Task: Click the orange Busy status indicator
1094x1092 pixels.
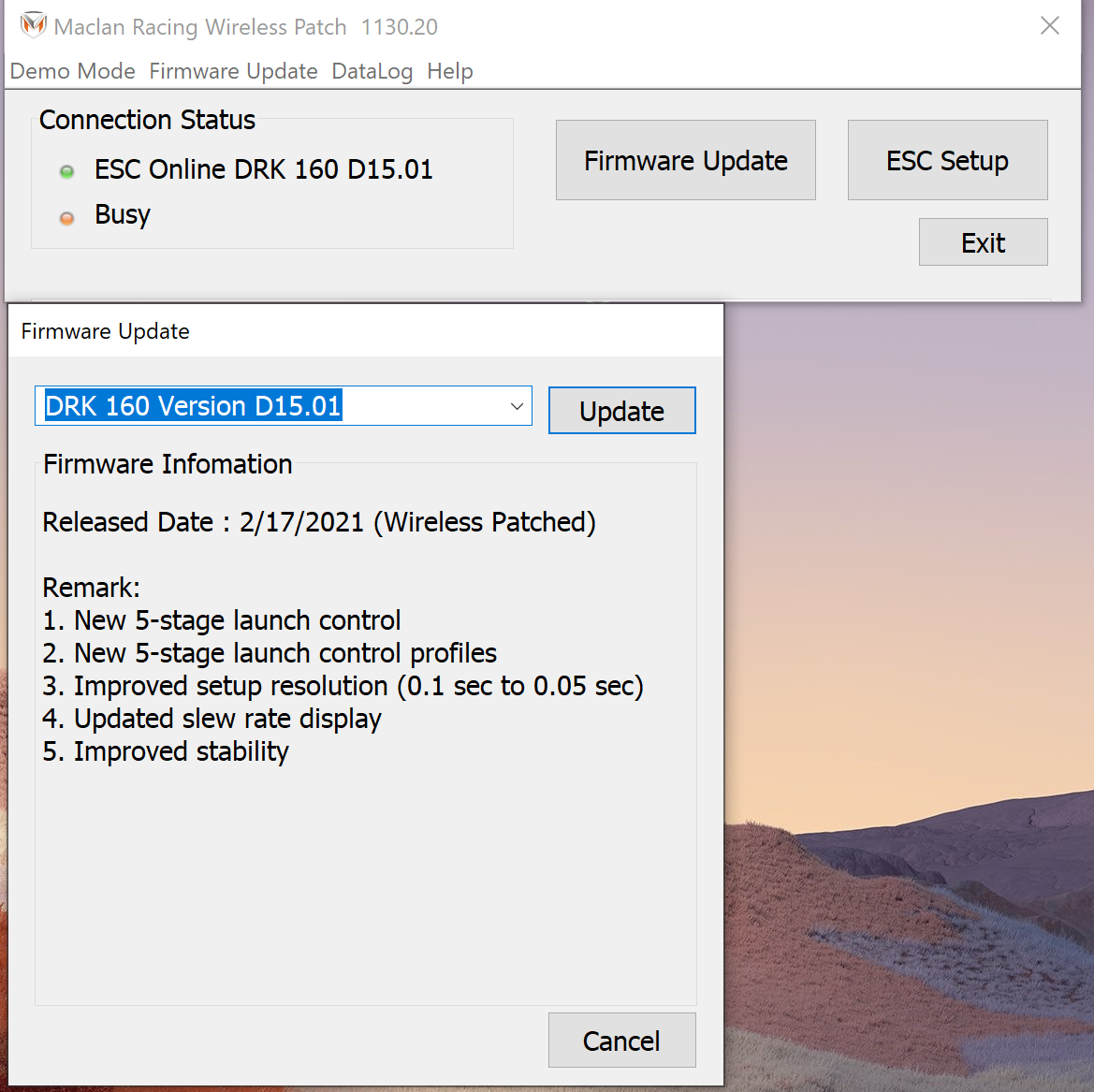Action: coord(67,218)
